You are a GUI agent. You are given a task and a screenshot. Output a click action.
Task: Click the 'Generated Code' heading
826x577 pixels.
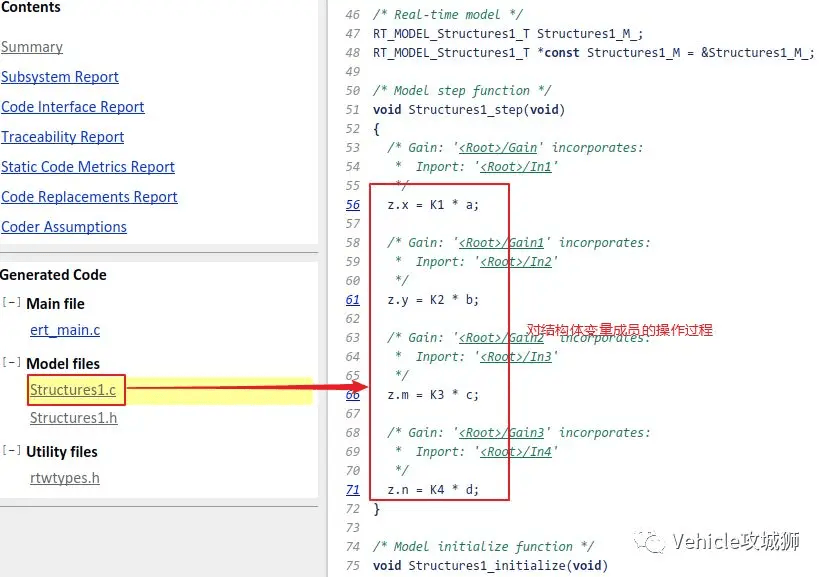(54, 275)
